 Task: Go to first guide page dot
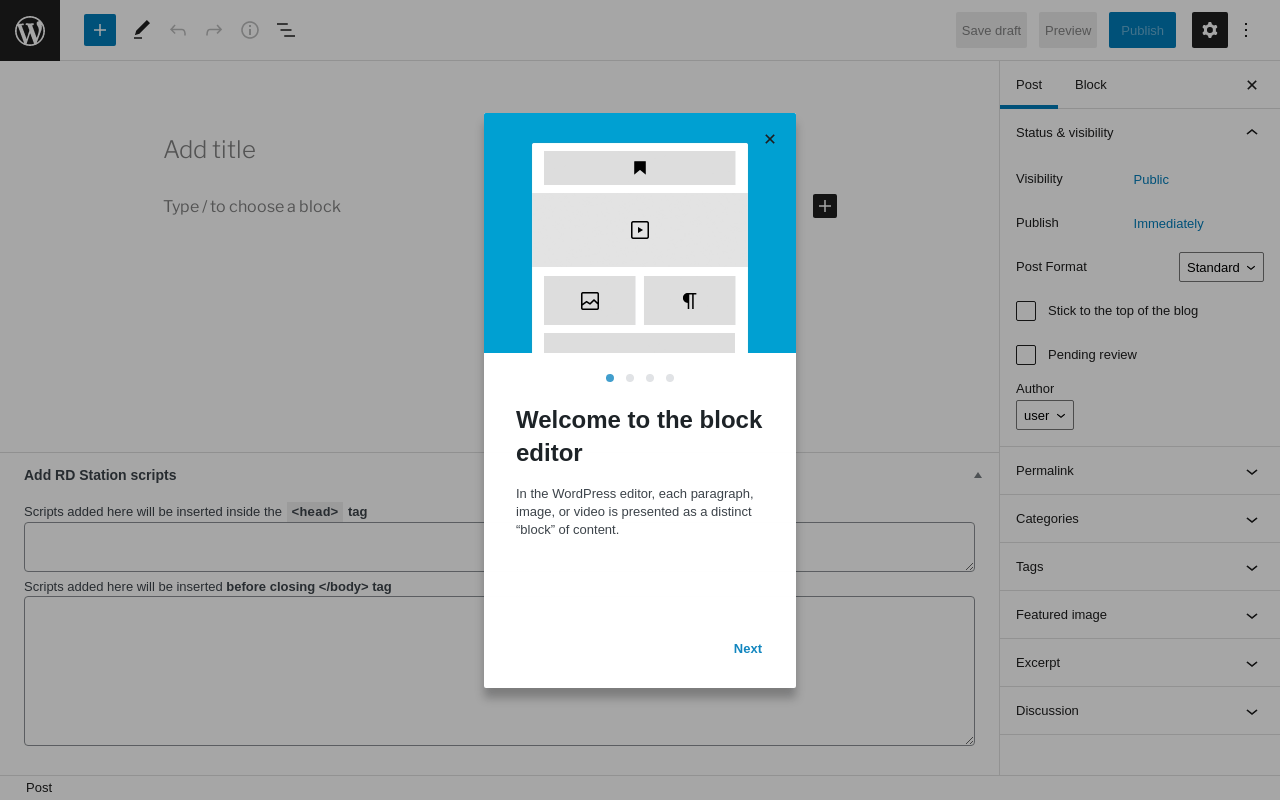click(610, 378)
